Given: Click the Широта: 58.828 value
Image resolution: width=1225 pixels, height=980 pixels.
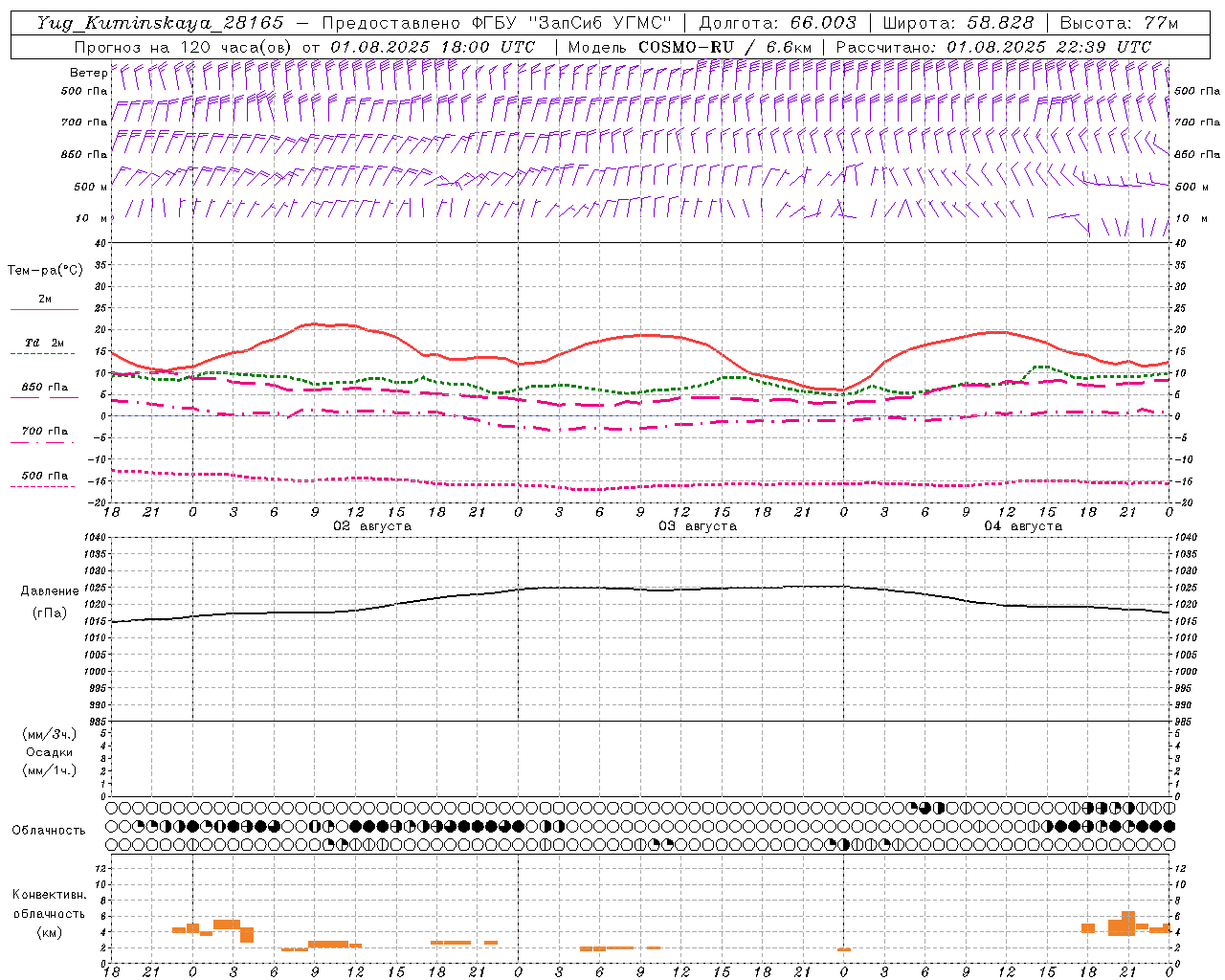Looking at the screenshot, I should click(958, 23).
